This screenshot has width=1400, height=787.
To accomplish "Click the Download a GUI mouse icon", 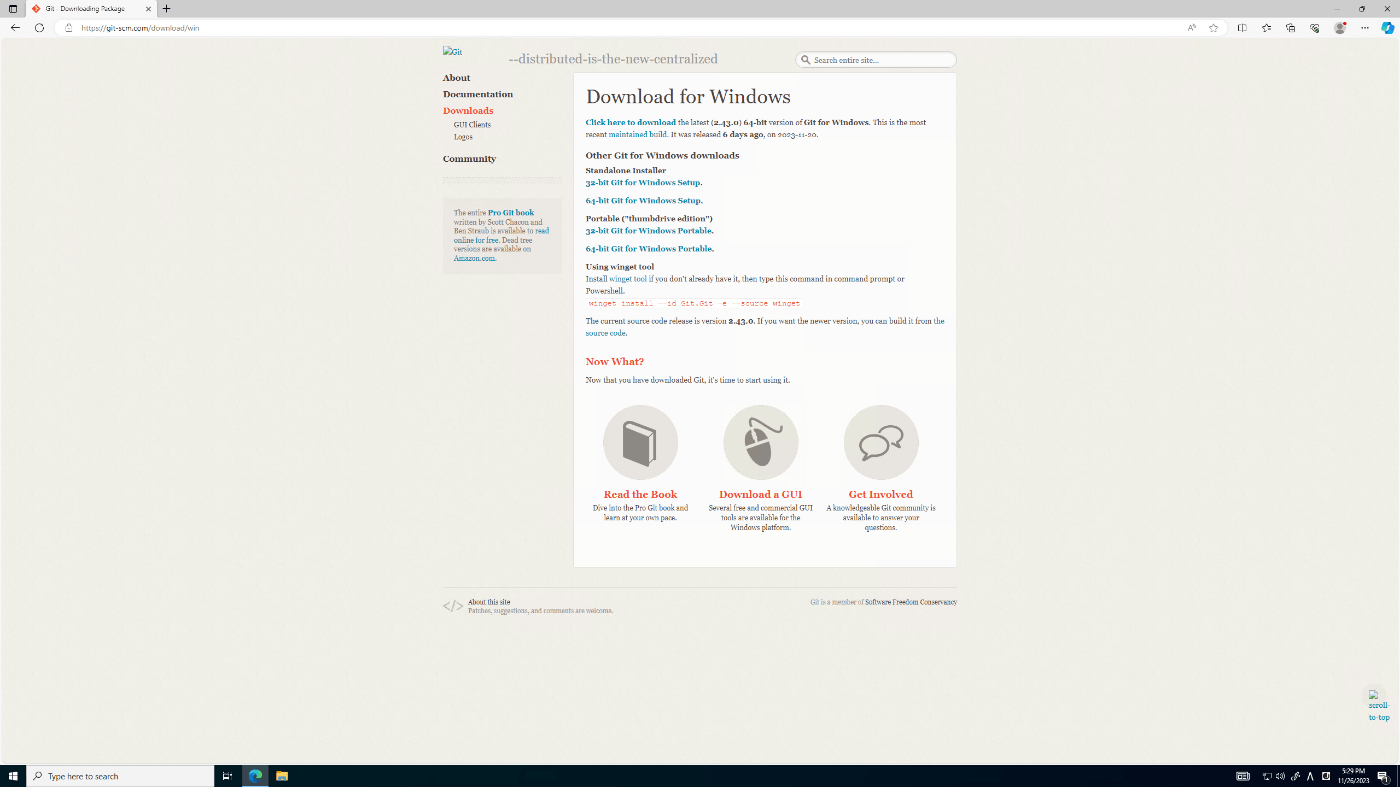I will [x=760, y=442].
